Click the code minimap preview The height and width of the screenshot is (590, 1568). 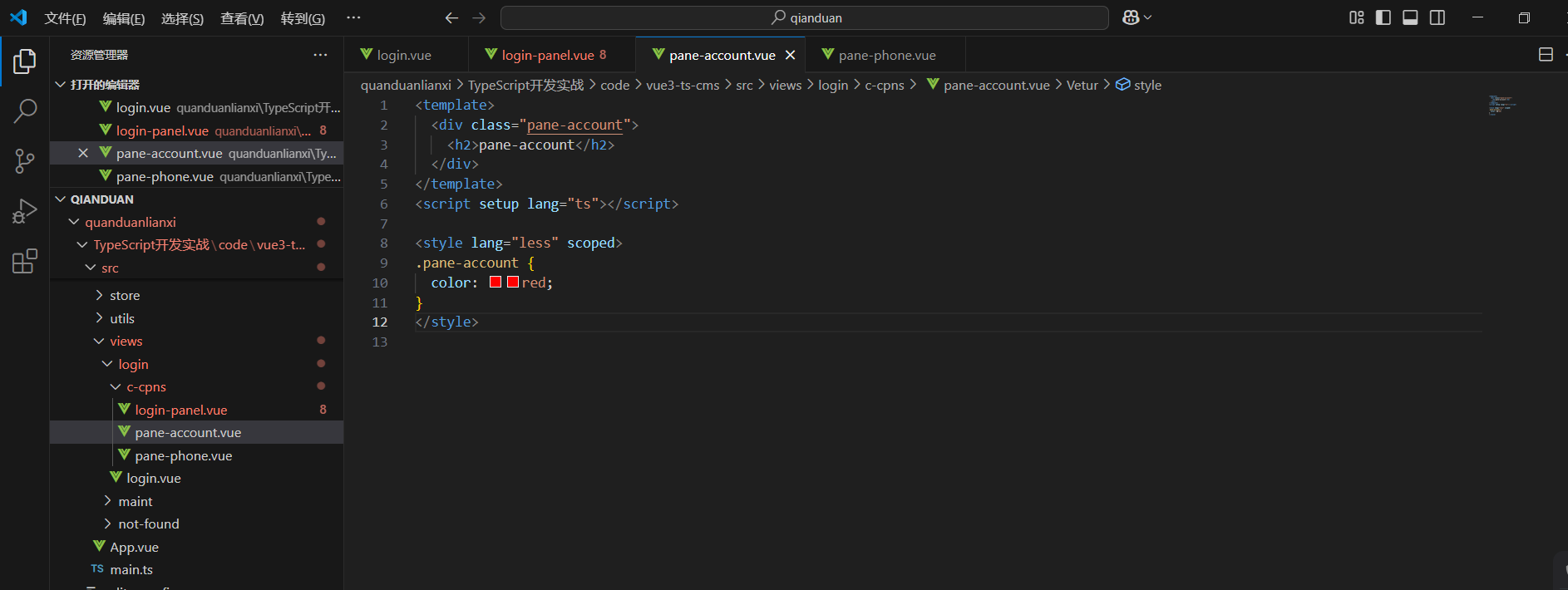point(1502,105)
